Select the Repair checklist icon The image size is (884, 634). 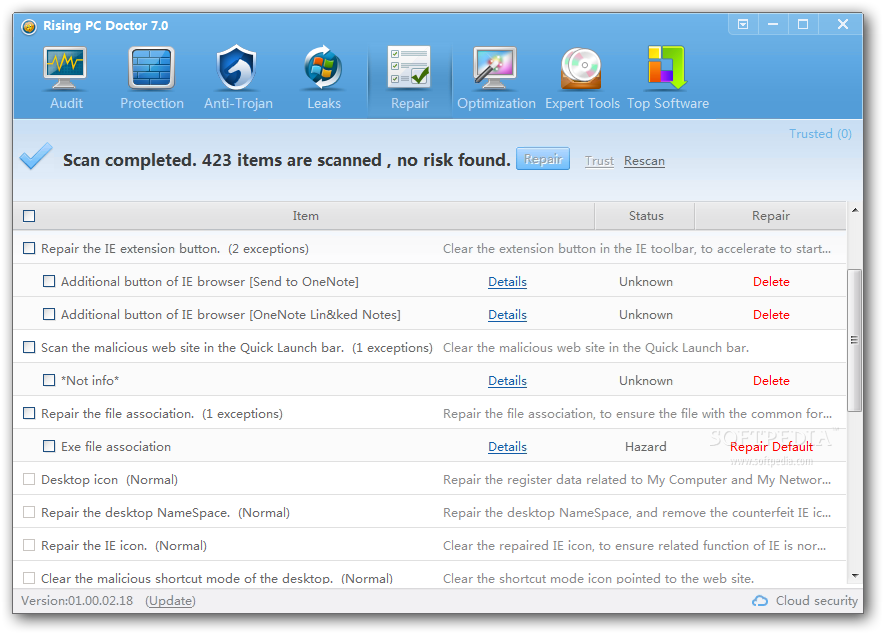[410, 67]
